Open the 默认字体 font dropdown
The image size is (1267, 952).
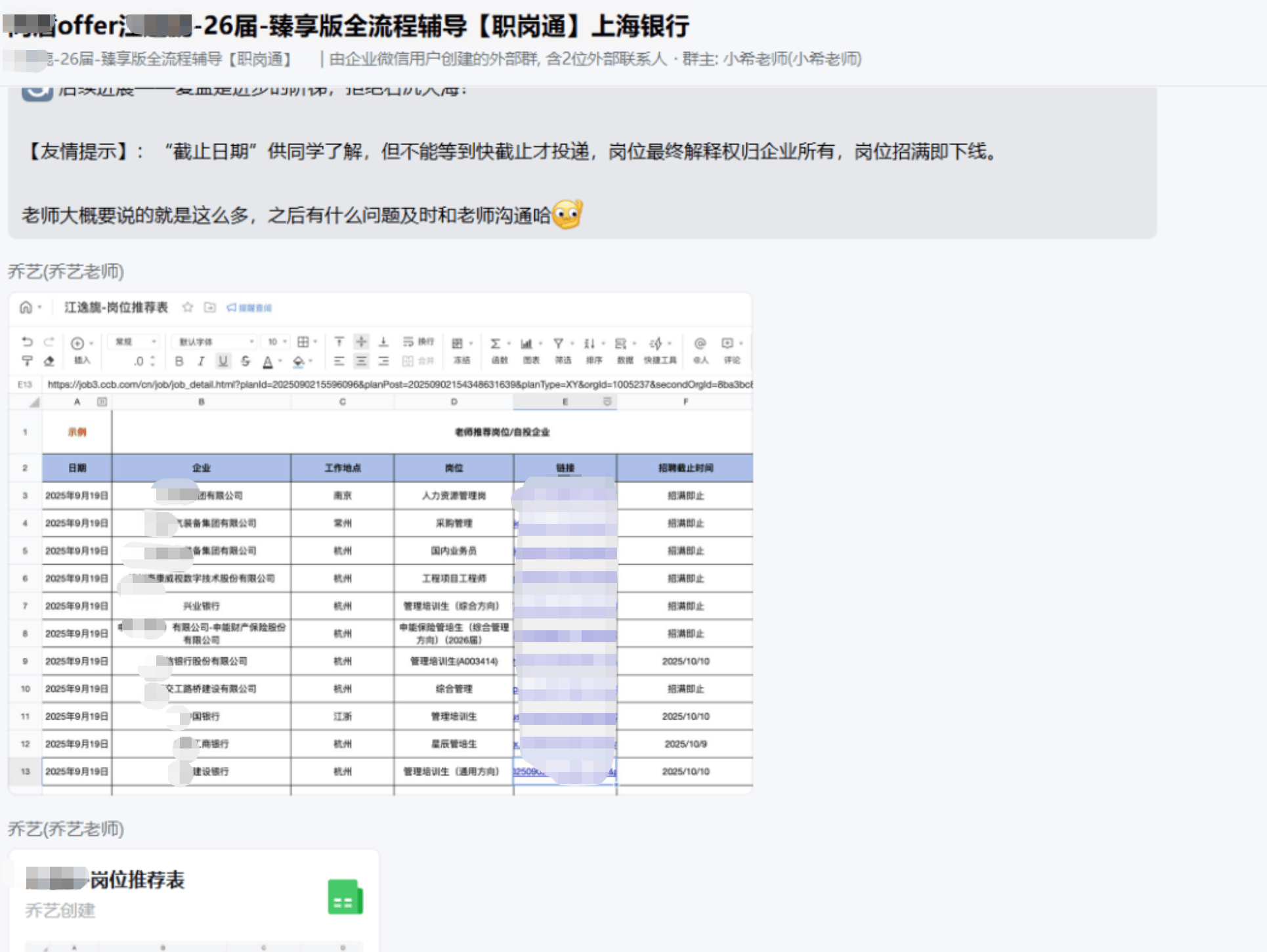(x=215, y=341)
